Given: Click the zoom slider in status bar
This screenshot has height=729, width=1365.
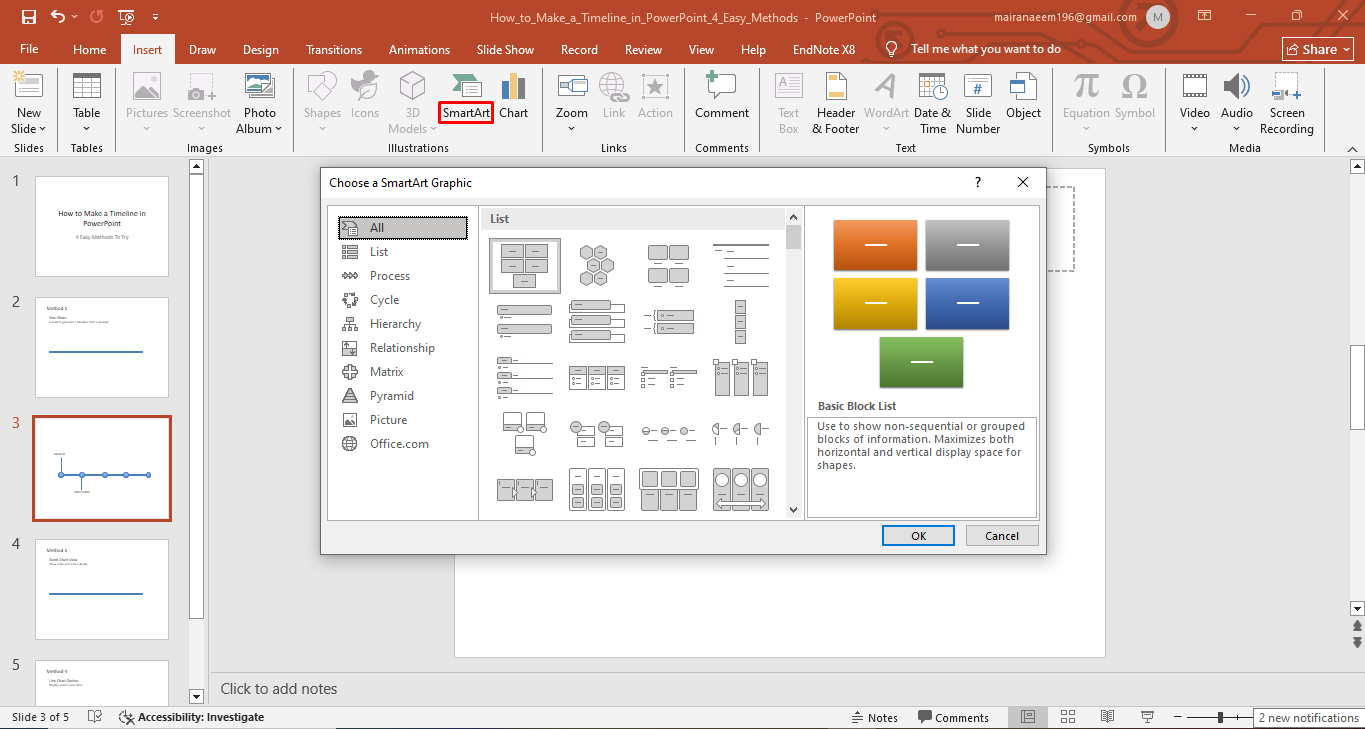Looking at the screenshot, I should pos(1219,717).
